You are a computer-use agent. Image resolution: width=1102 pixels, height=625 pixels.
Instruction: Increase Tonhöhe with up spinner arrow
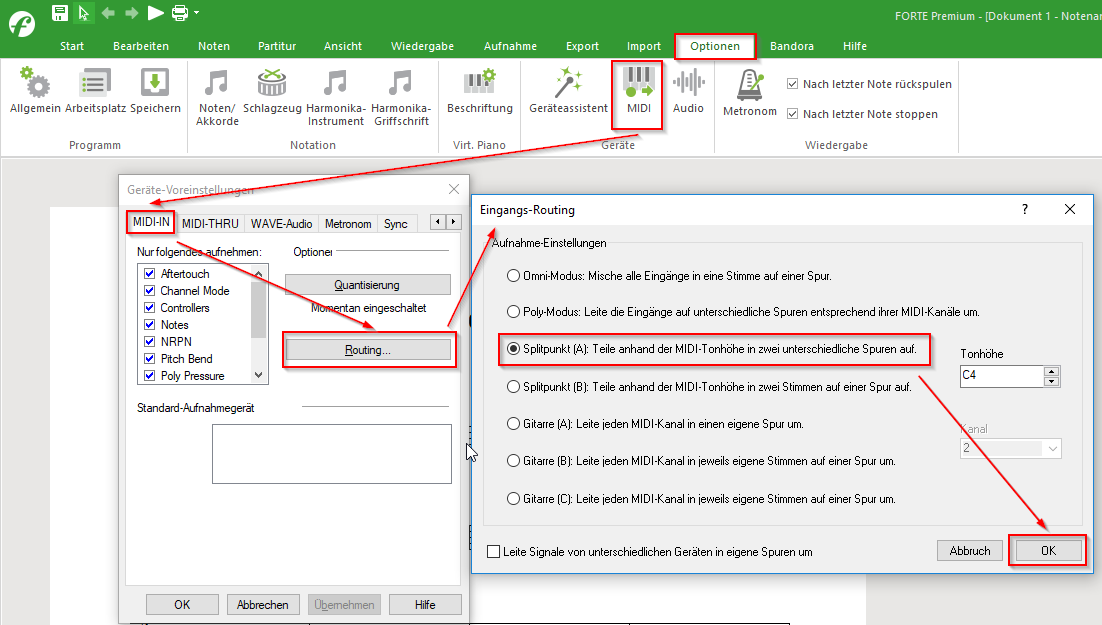[x=1051, y=371]
